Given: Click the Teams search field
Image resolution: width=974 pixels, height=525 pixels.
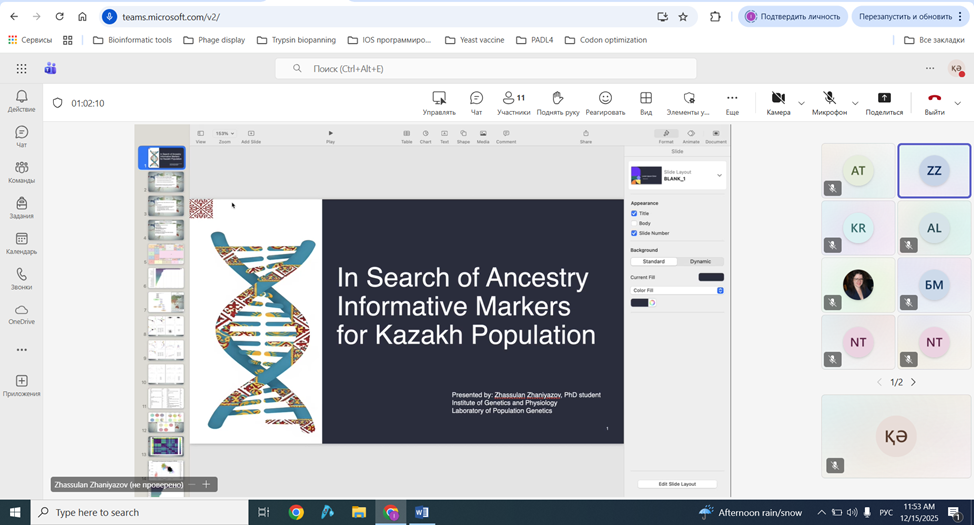Looking at the screenshot, I should tap(486, 68).
